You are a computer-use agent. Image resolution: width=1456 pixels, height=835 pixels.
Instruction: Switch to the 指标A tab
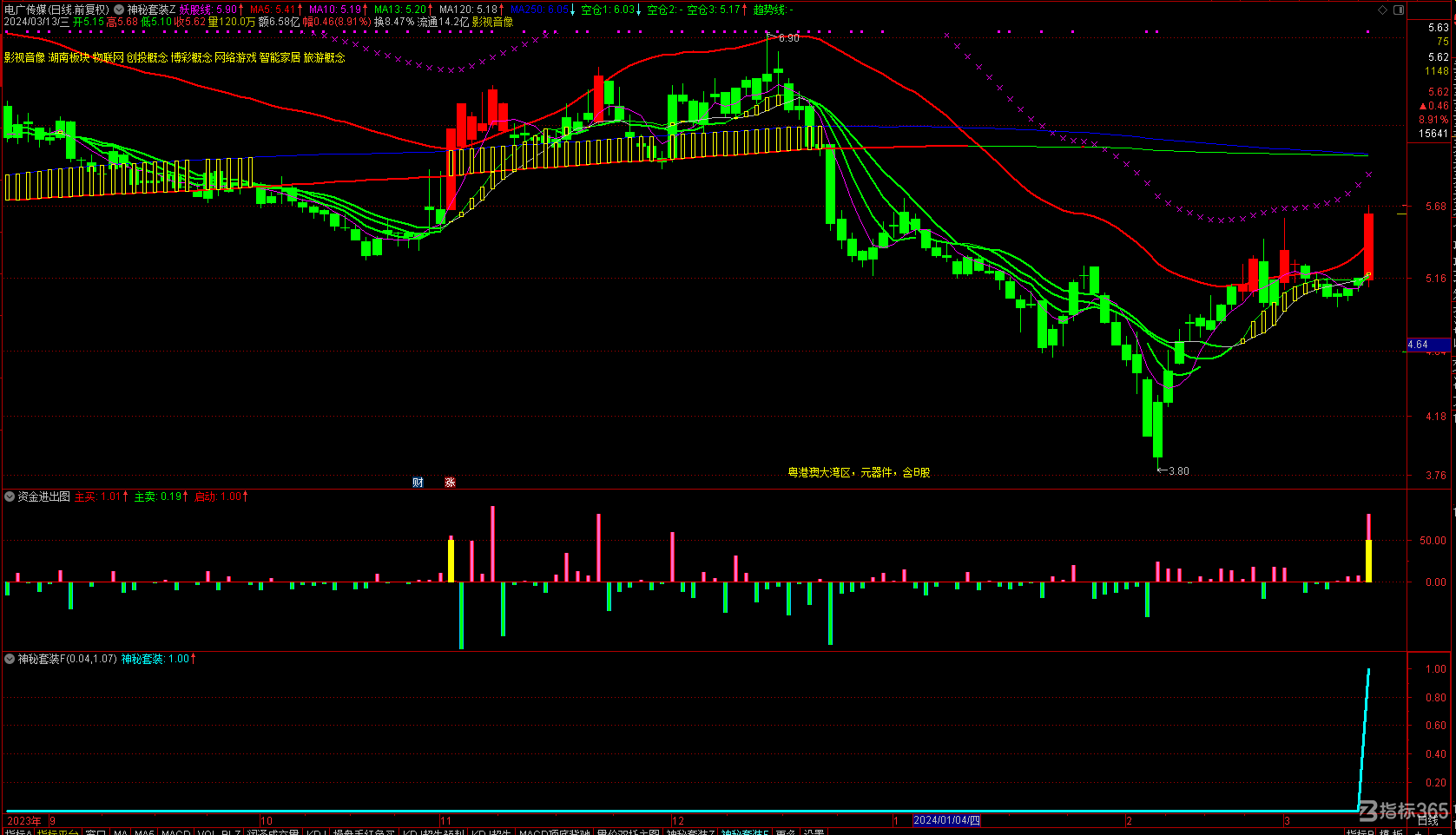point(17,832)
